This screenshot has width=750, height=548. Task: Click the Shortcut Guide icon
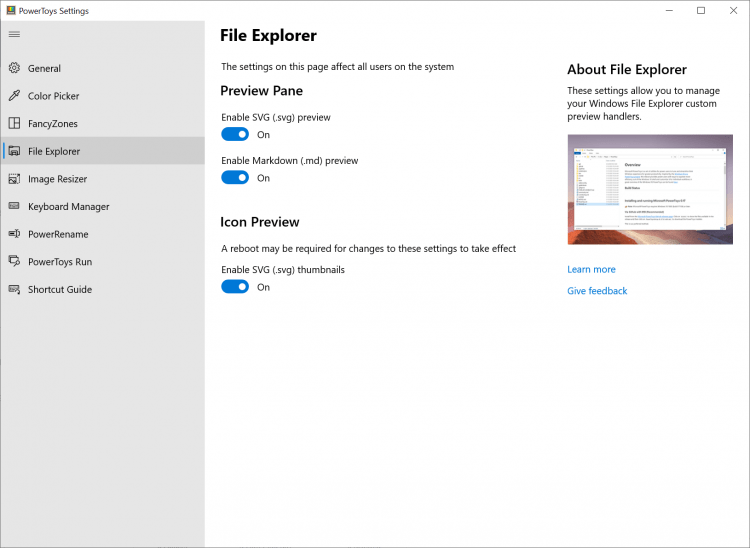point(14,289)
